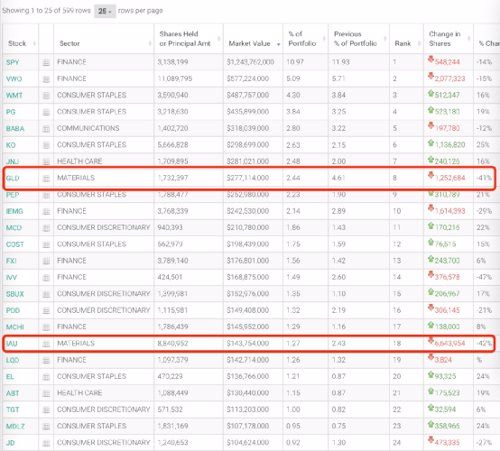Select market value $1,243,762,000
The width and height of the screenshot is (500, 451).
point(250,62)
